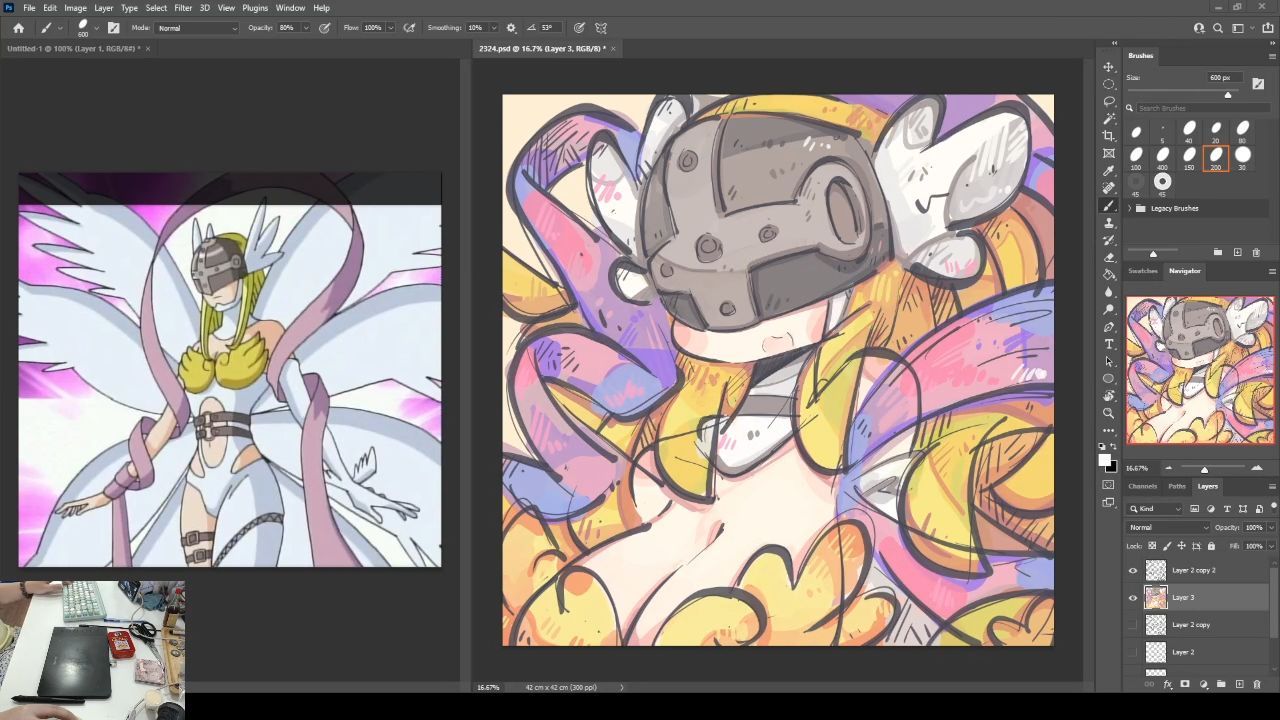The image size is (1280, 720).
Task: Switch to Untitled-1 document tab
Action: [x=72, y=48]
